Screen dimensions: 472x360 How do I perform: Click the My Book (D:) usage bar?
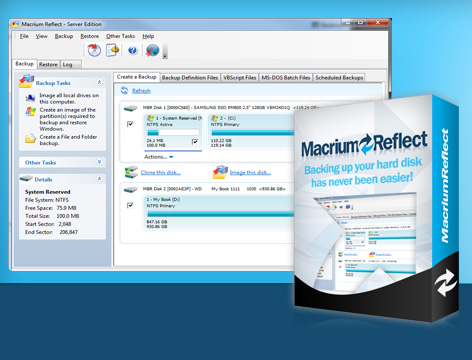tap(221, 214)
